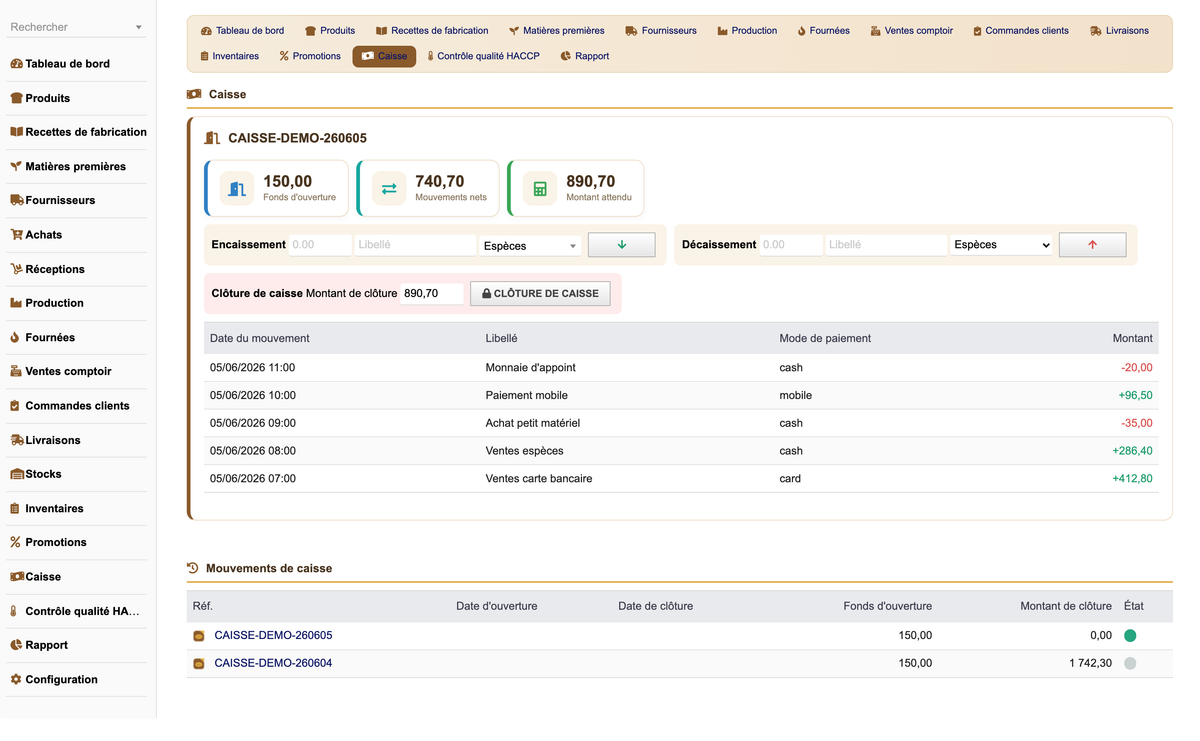
Task: Click the Contrôle qualité thermometer icon in sidebar
Action: (x=14, y=611)
